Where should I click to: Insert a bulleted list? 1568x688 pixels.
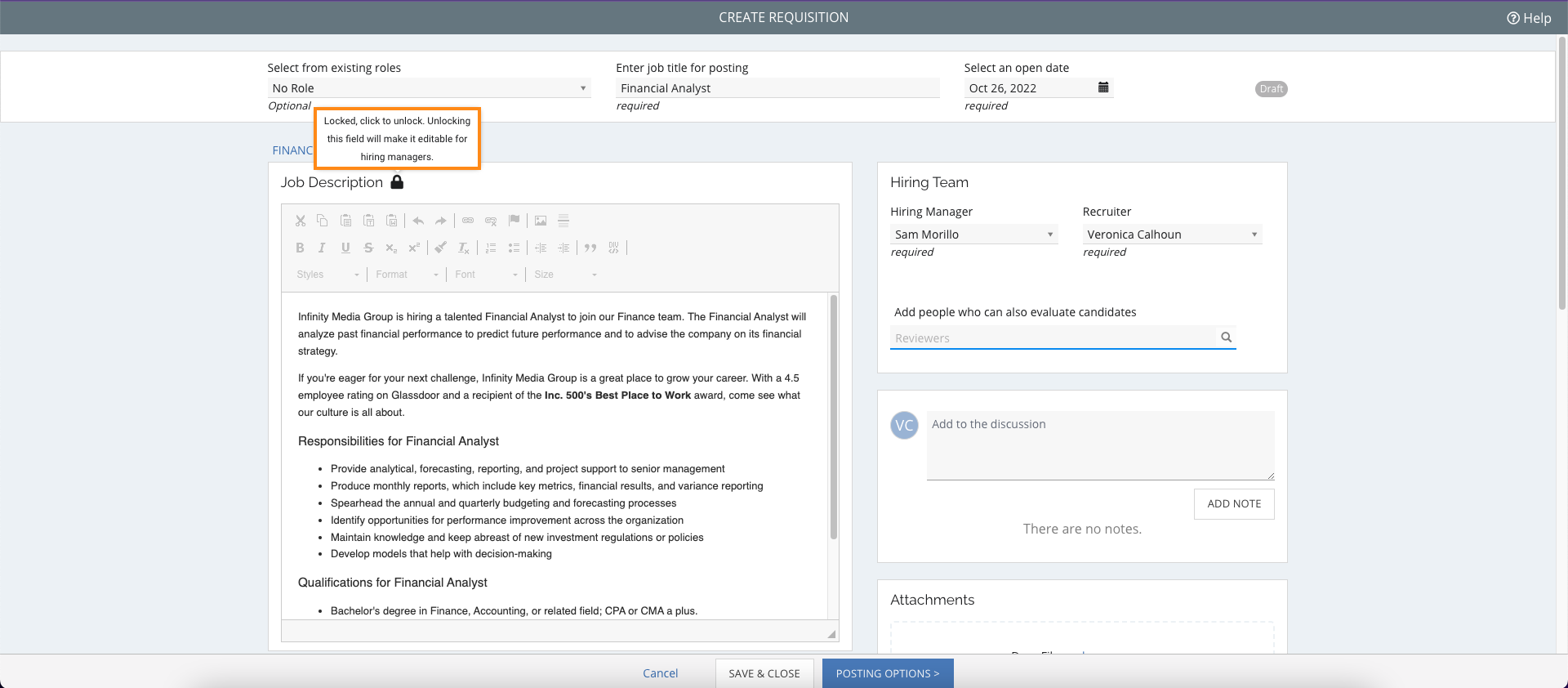click(514, 248)
